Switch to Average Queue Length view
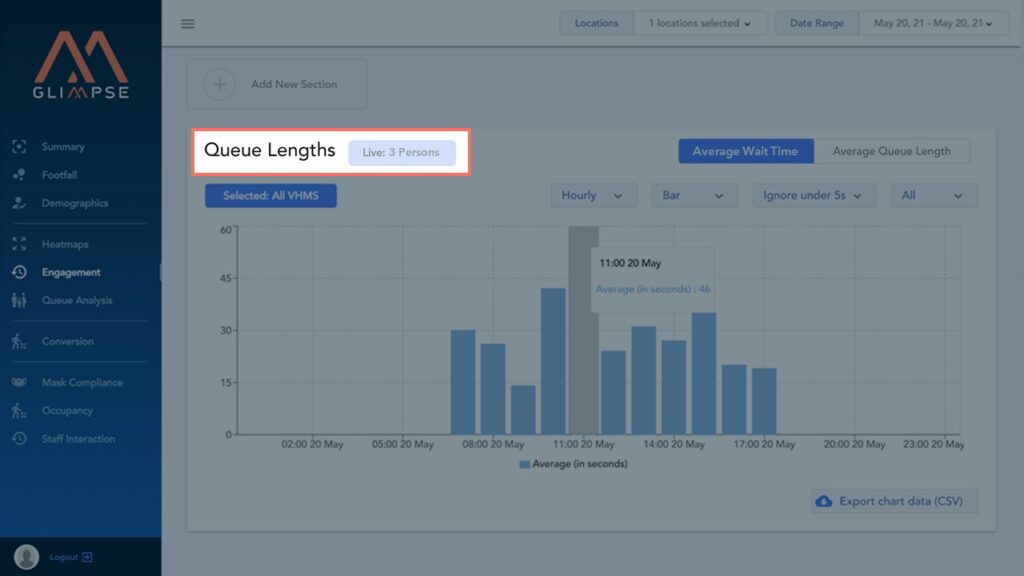 891,151
